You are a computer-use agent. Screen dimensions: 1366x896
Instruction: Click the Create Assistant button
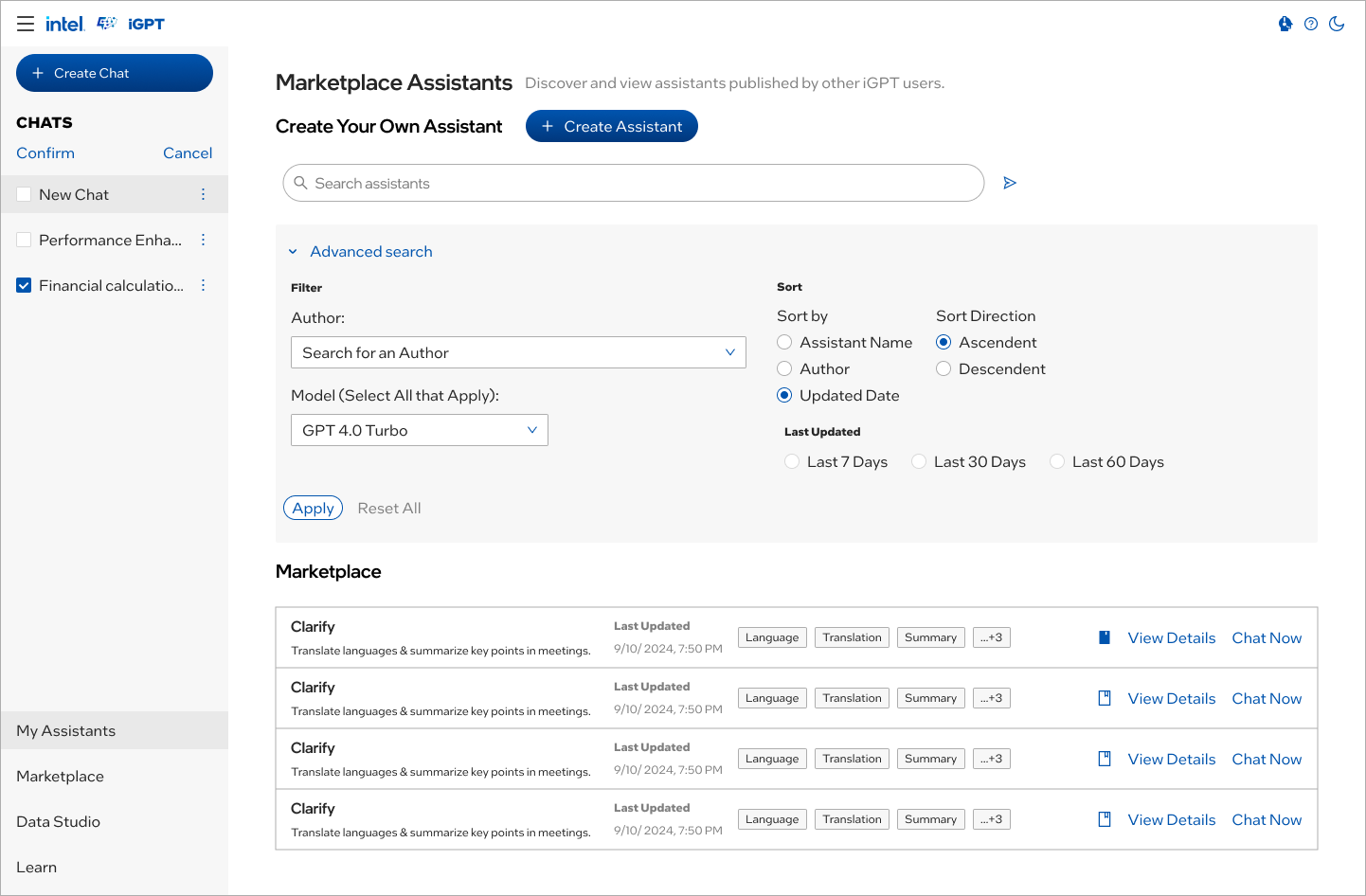coord(612,126)
